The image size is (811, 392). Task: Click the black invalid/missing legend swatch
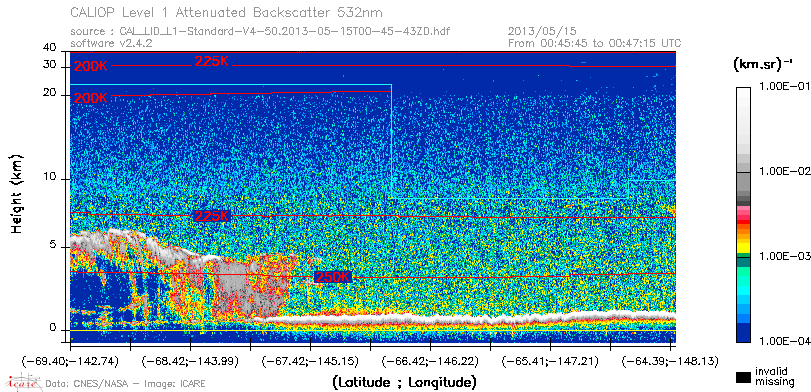pos(743,378)
